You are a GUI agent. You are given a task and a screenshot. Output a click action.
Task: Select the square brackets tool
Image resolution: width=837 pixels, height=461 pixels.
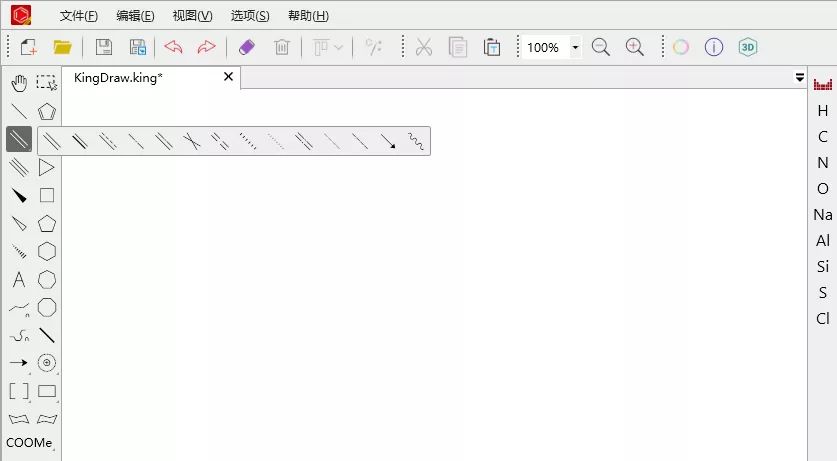[19, 391]
